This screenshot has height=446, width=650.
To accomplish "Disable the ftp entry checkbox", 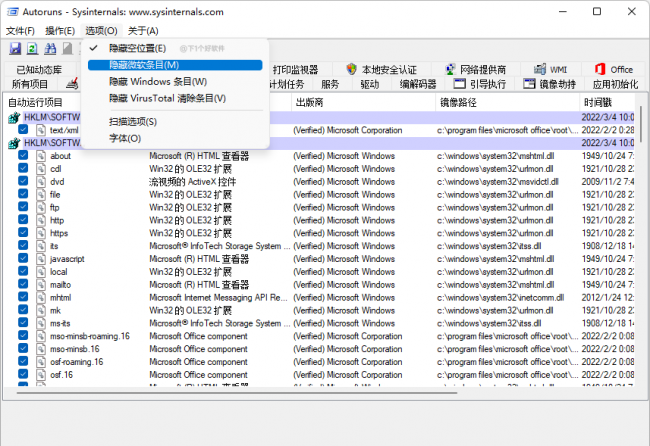I will (23, 206).
